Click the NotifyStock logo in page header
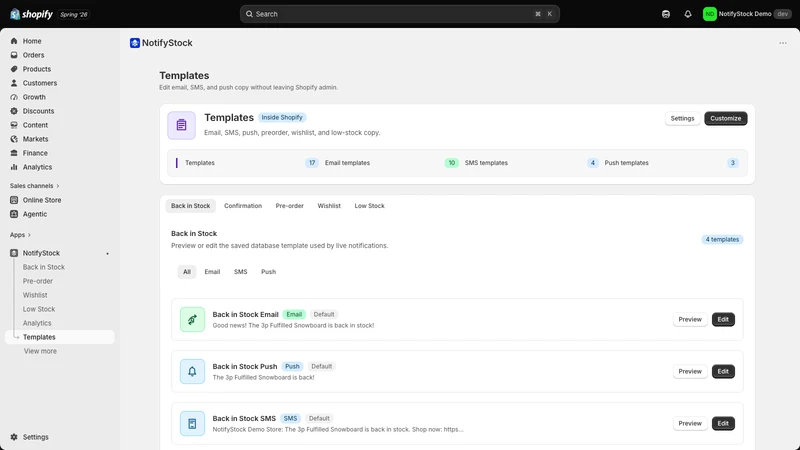Image resolution: width=800 pixels, height=450 pixels. tap(135, 43)
